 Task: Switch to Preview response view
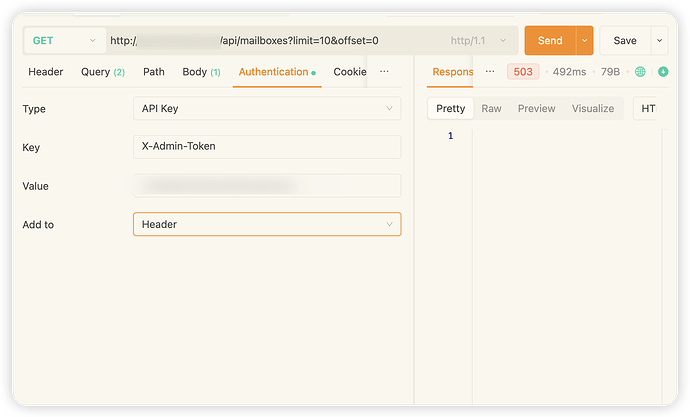point(536,108)
